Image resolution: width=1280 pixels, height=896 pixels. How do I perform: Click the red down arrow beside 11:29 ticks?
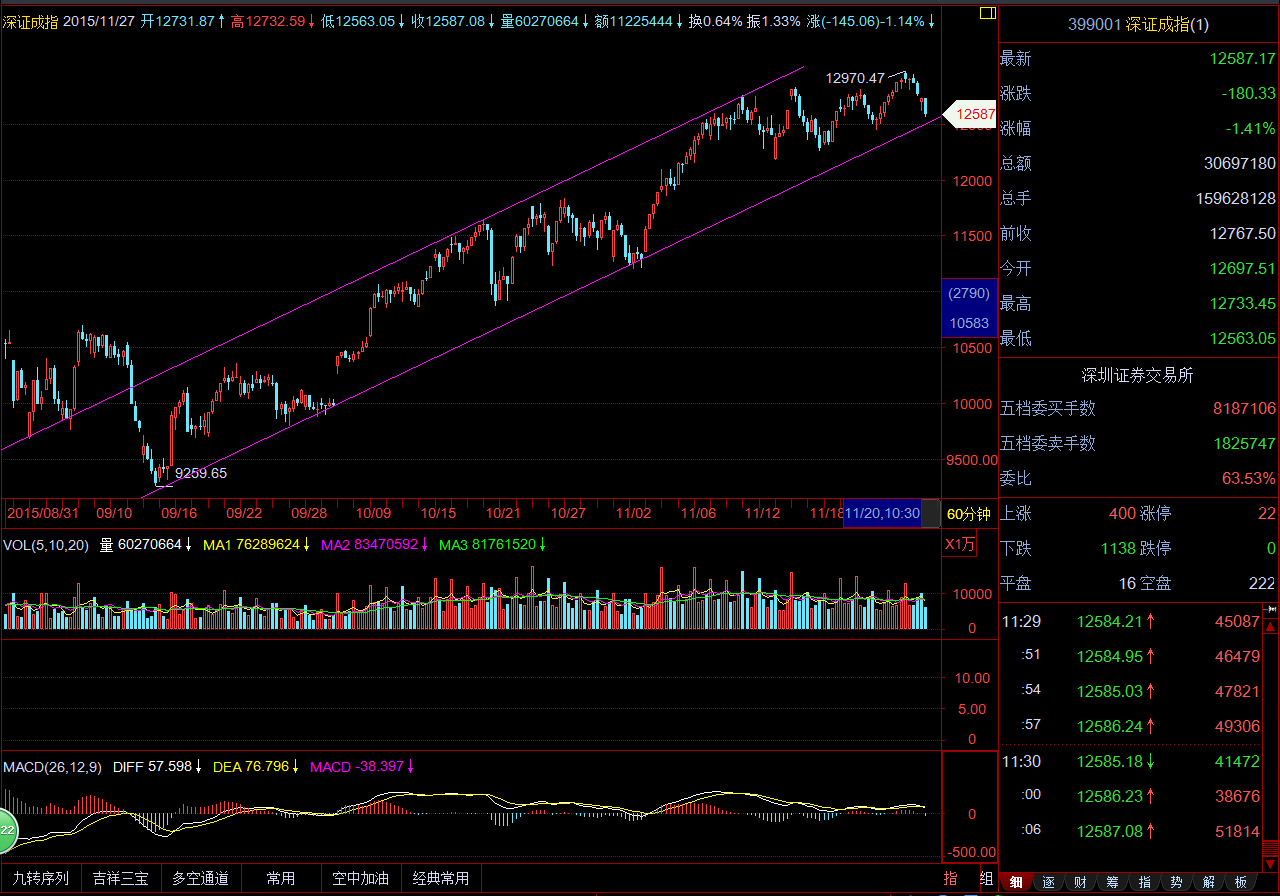[x=1270, y=627]
